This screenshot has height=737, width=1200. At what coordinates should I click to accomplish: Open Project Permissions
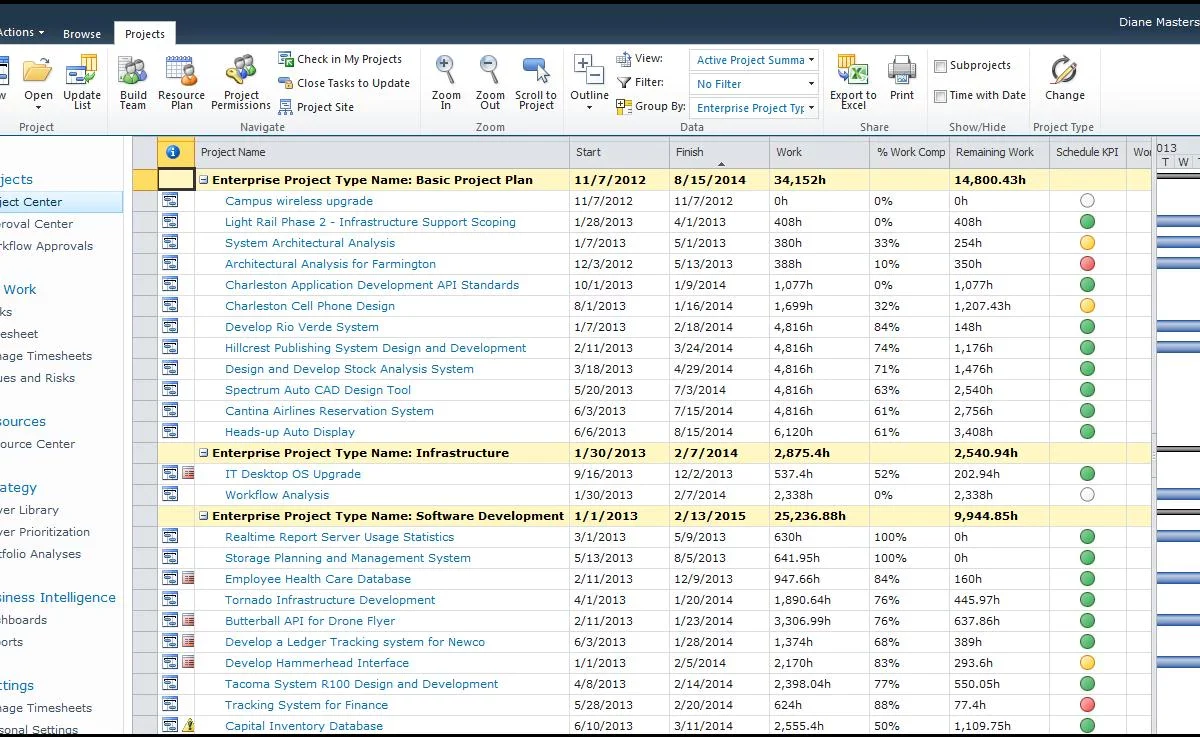pos(241,83)
